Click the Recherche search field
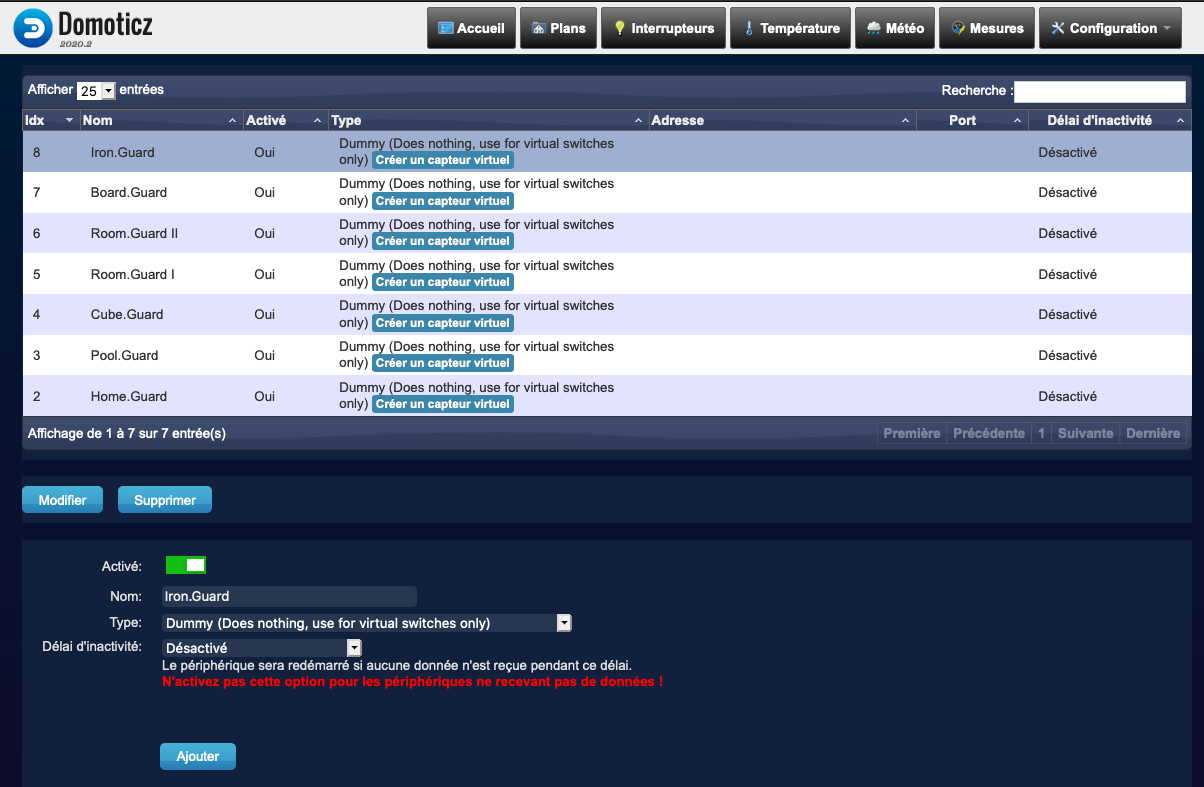The width and height of the screenshot is (1204, 787). pyautogui.click(x=1099, y=91)
